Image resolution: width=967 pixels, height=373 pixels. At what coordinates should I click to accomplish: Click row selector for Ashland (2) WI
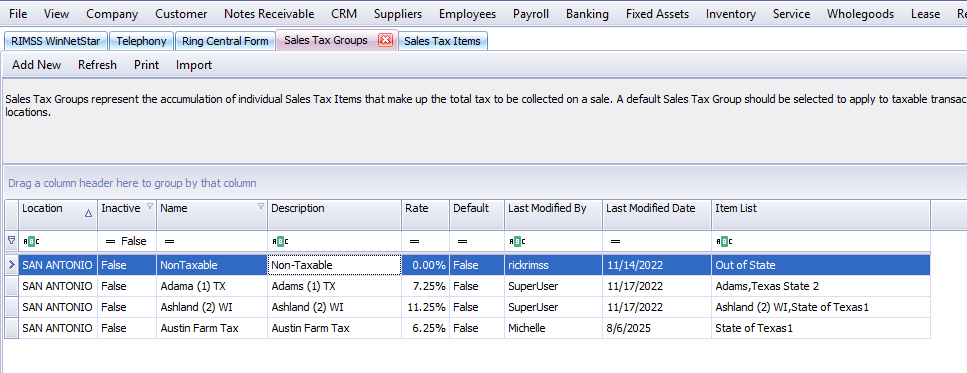pos(11,307)
